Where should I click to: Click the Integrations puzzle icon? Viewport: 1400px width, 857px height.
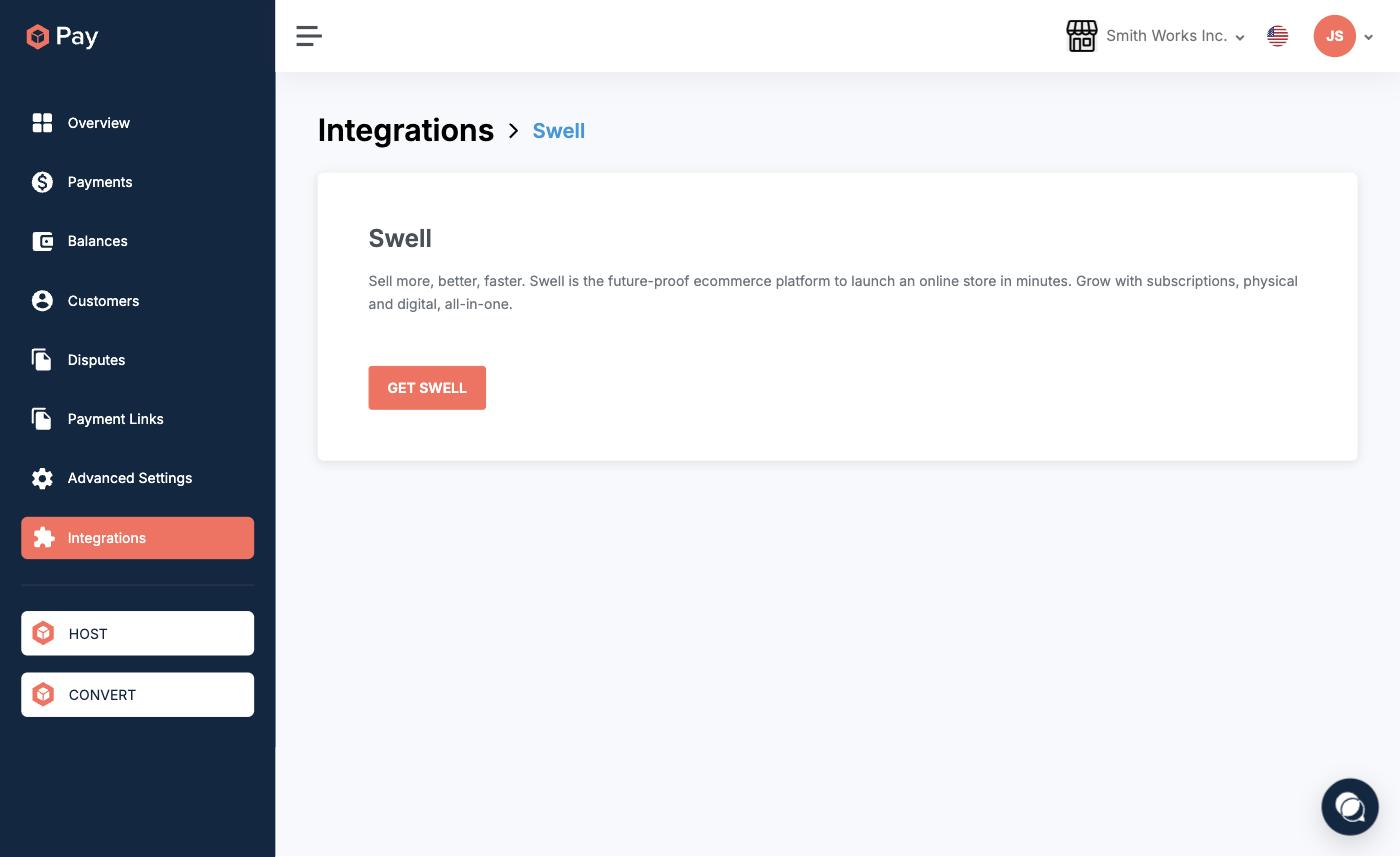43,538
